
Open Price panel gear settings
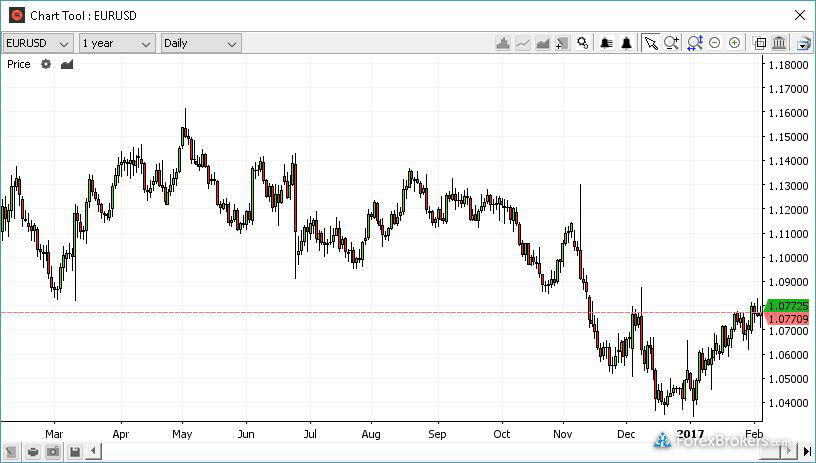(x=46, y=64)
